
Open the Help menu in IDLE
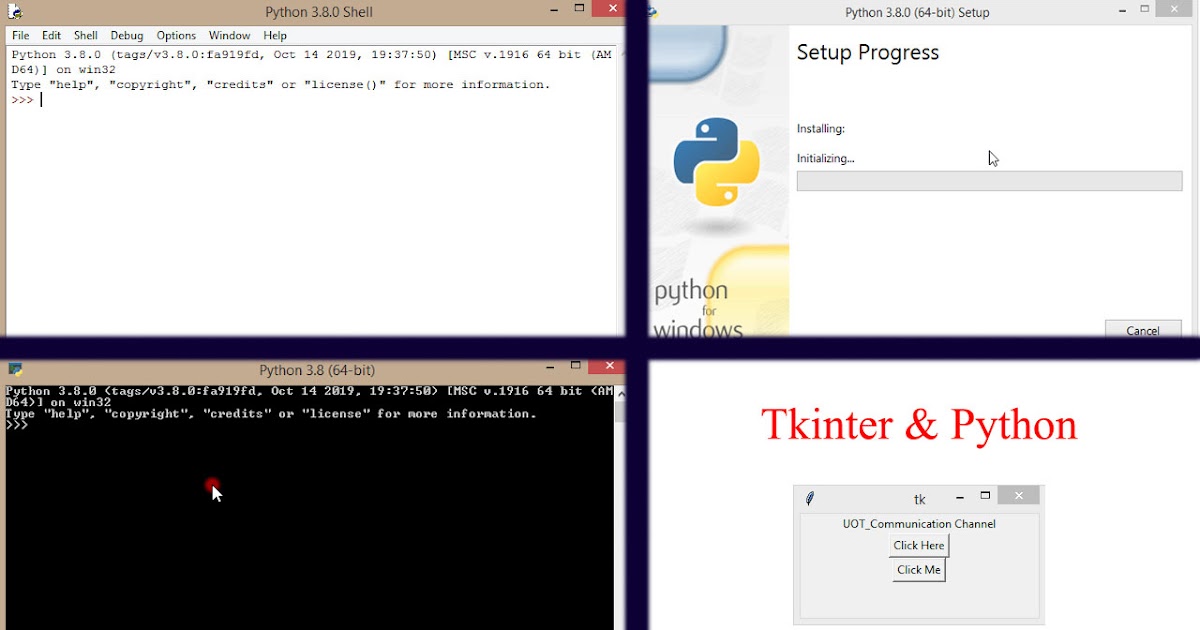tap(274, 35)
